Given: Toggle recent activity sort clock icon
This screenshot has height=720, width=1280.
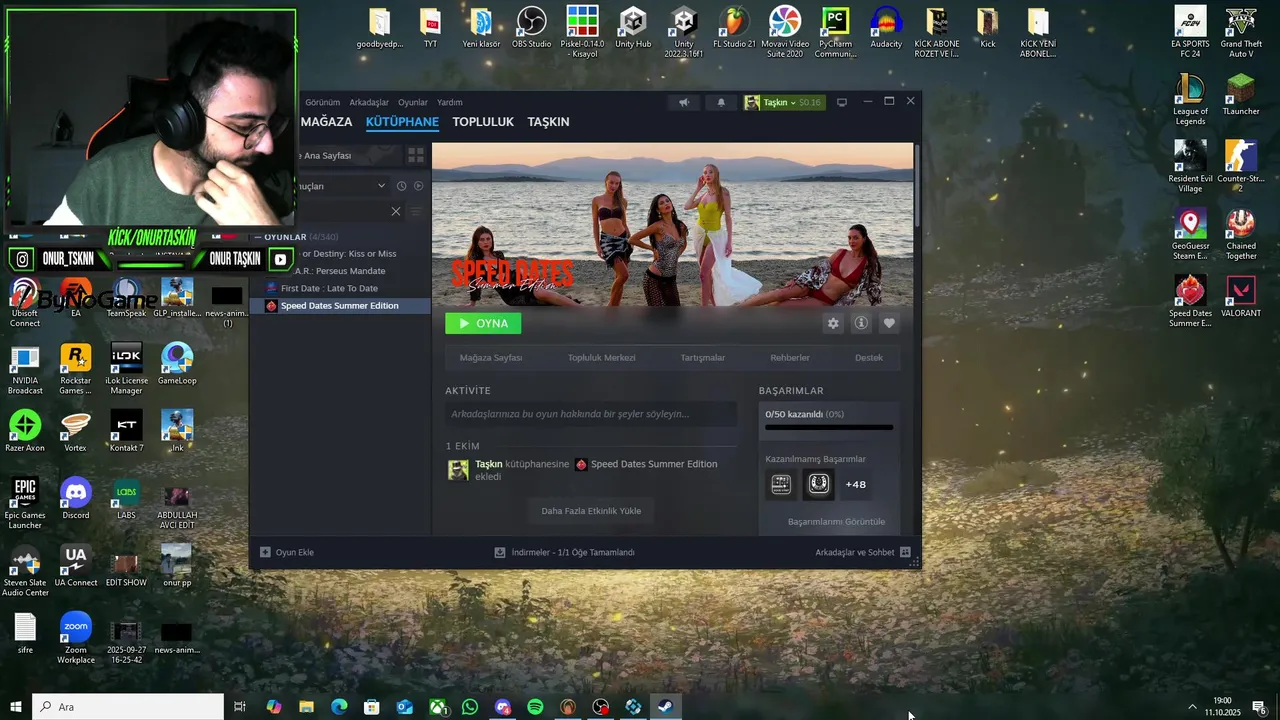Looking at the screenshot, I should pyautogui.click(x=401, y=186).
